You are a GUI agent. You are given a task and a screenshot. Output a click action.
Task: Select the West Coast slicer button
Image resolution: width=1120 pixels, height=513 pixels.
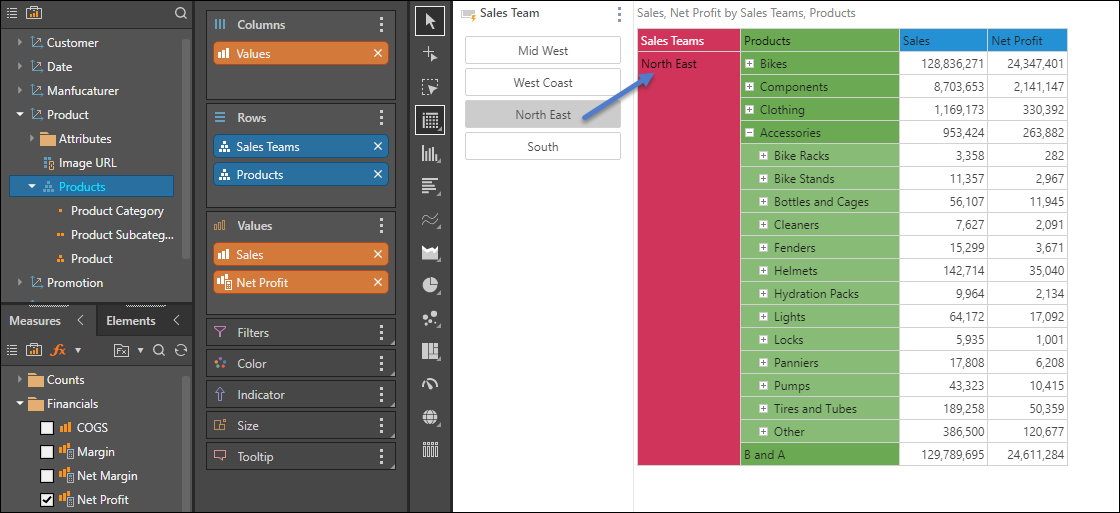coord(543,83)
